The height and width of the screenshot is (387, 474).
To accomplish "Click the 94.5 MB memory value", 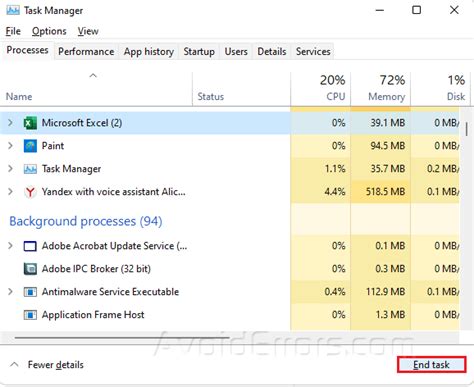I will point(388,146).
